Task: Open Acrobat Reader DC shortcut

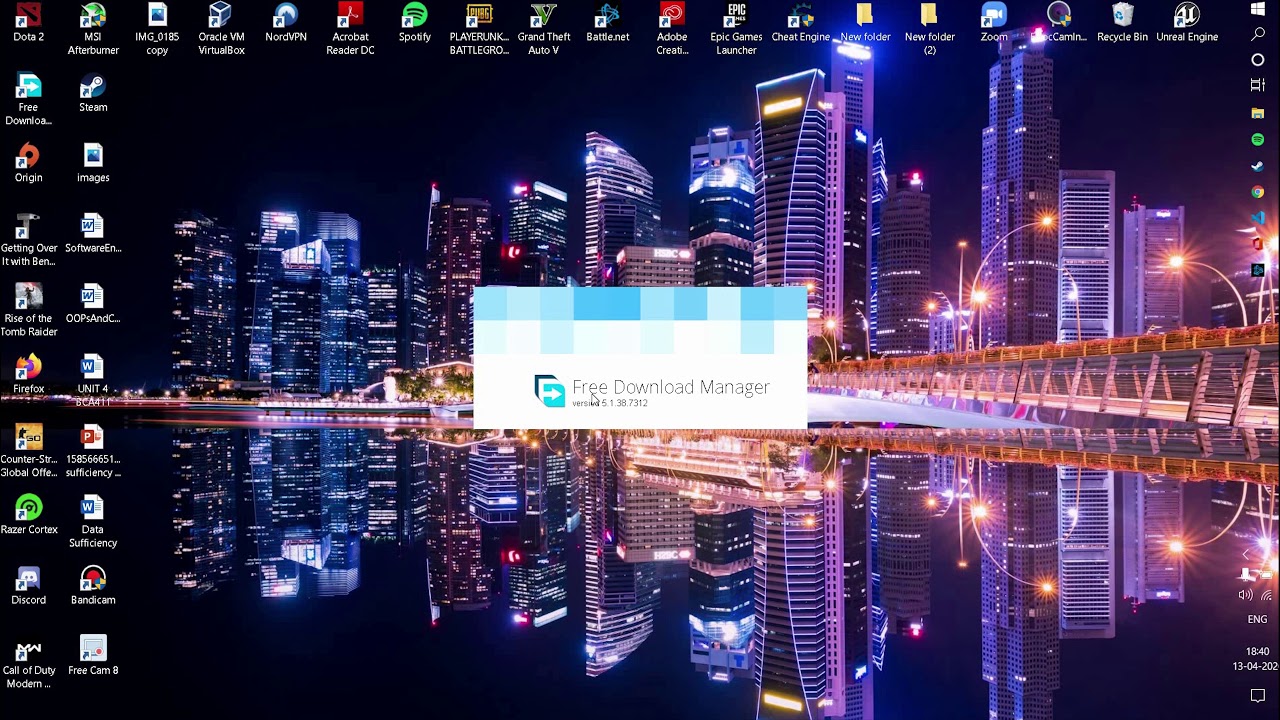Action: tap(350, 30)
